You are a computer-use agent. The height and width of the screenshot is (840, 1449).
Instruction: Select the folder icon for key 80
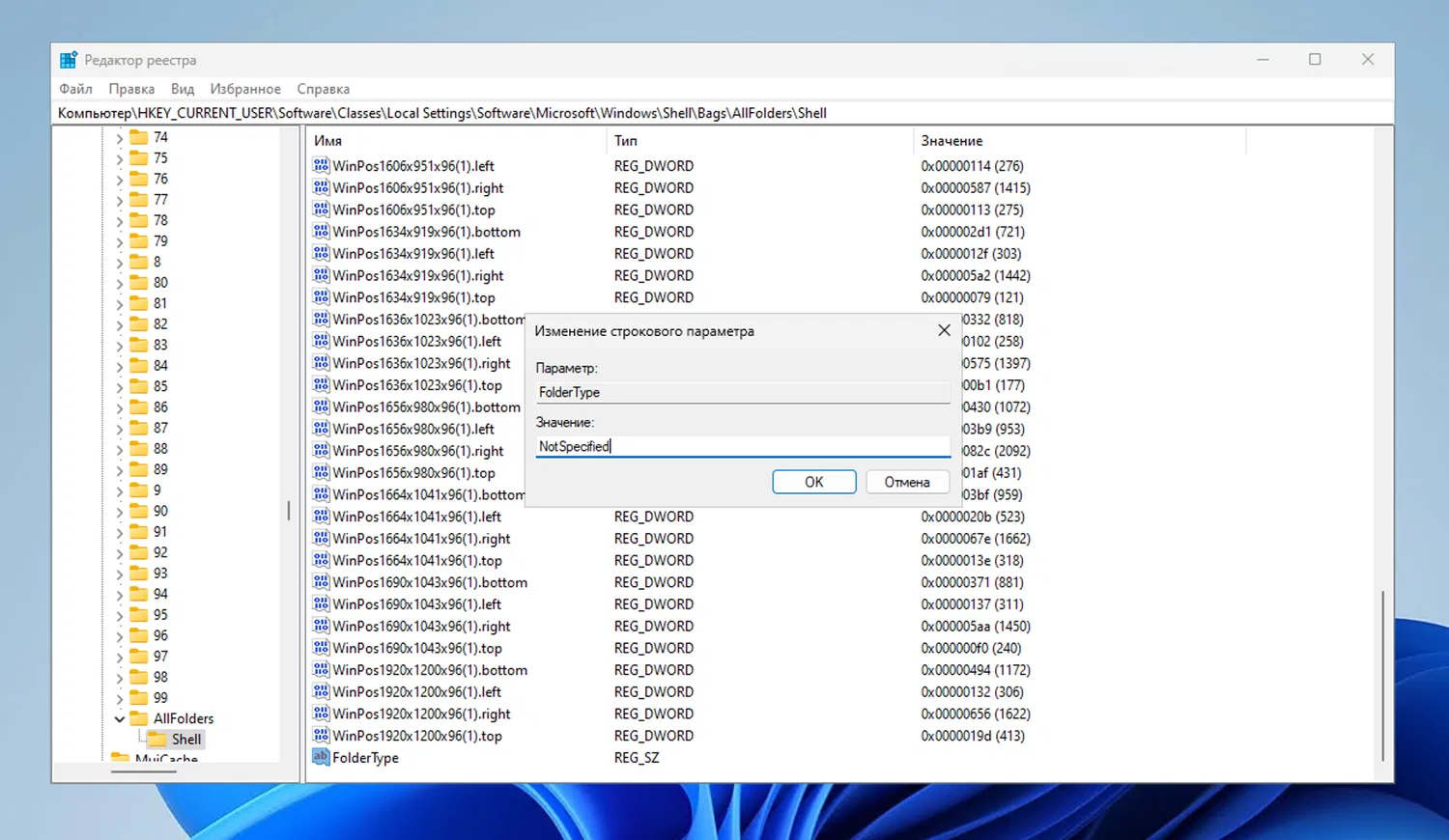tap(138, 283)
